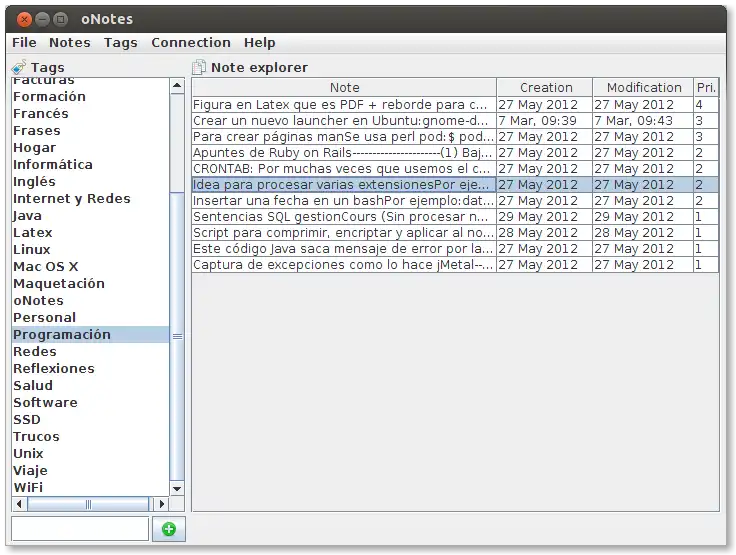736x555 pixels.
Task: Select the Personal tag
Action: 90,317
